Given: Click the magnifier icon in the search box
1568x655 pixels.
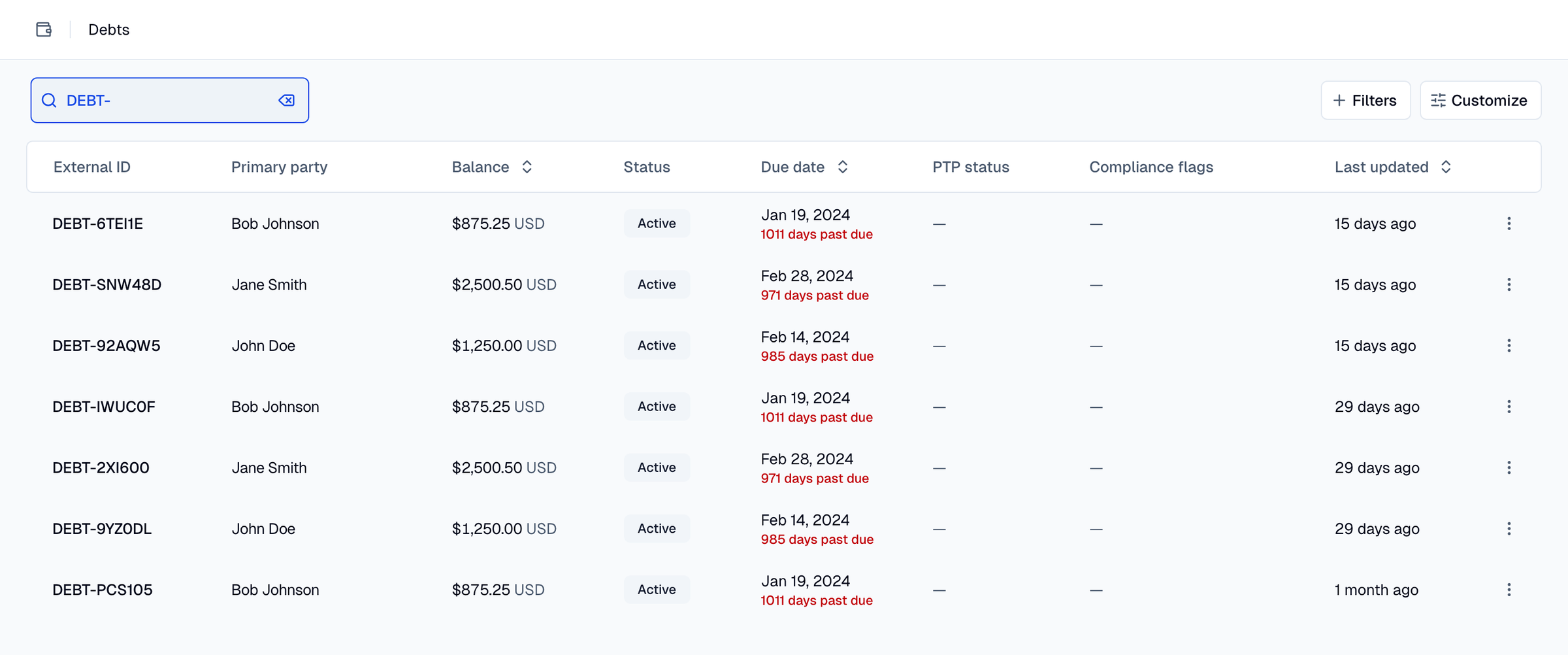Looking at the screenshot, I should tap(49, 100).
